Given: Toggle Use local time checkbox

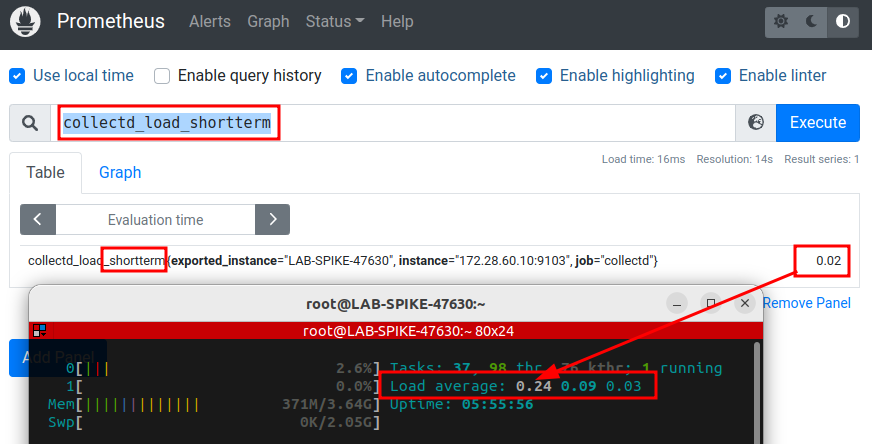Looking at the screenshot, I should 17,76.
